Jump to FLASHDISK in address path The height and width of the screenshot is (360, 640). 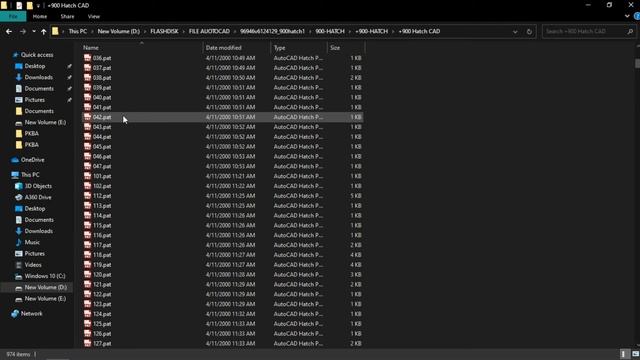(164, 31)
